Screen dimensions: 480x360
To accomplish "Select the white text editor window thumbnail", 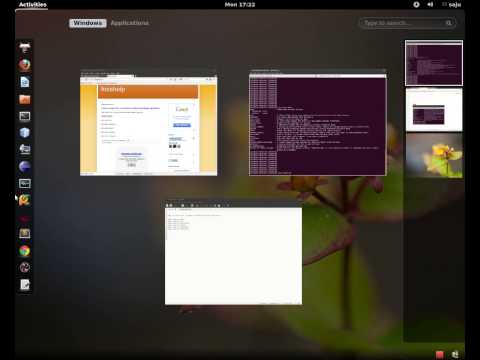I will coord(233,253).
